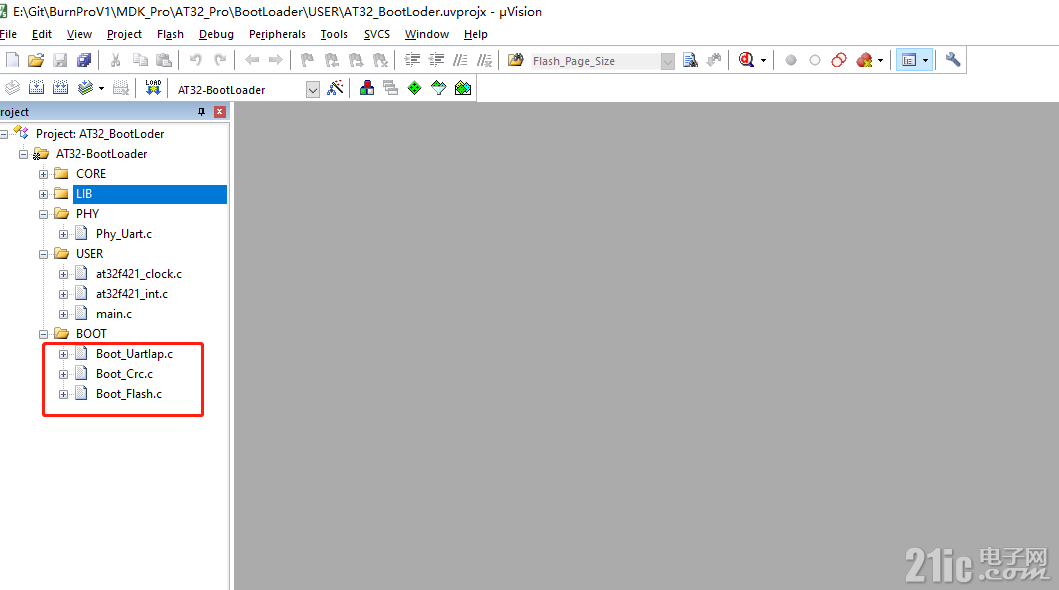Click the Redo arrow icon
This screenshot has height=590, width=1059.
click(x=219, y=61)
